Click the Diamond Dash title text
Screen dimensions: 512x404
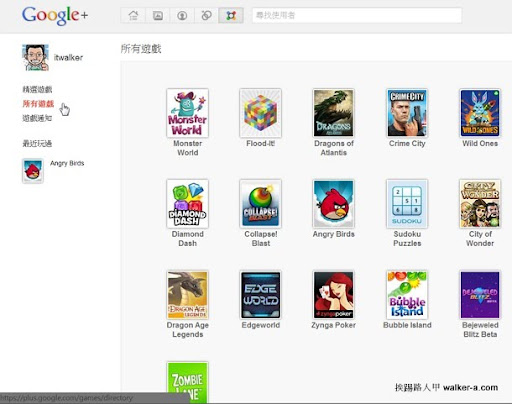pyautogui.click(x=188, y=239)
